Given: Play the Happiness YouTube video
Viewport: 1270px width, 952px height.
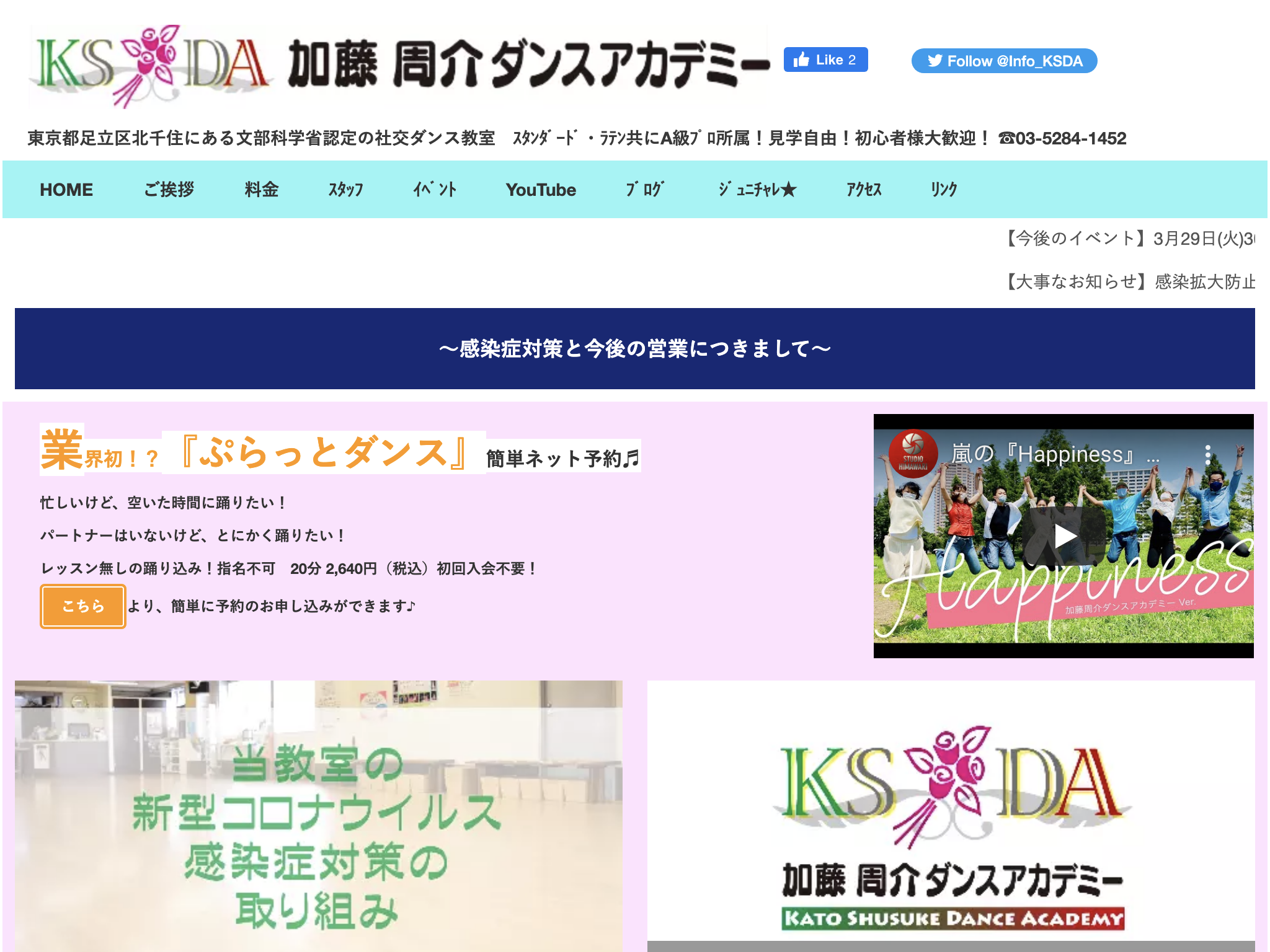Looking at the screenshot, I should 1064,536.
